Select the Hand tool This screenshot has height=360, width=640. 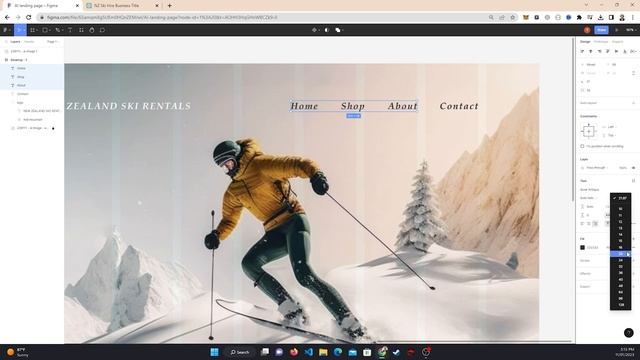(x=91, y=30)
